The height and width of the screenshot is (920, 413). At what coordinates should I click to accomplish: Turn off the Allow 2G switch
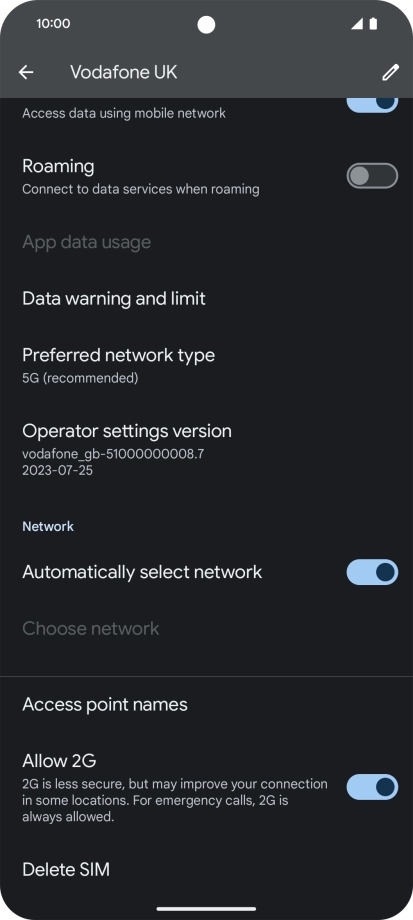[372, 787]
